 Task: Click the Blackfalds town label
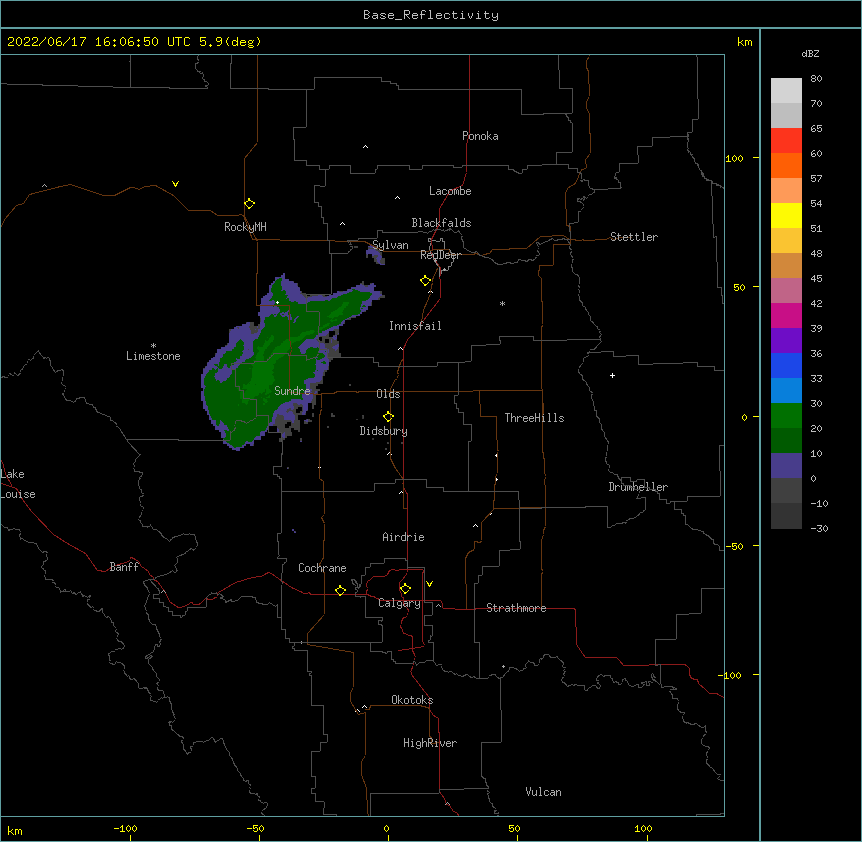(x=441, y=223)
